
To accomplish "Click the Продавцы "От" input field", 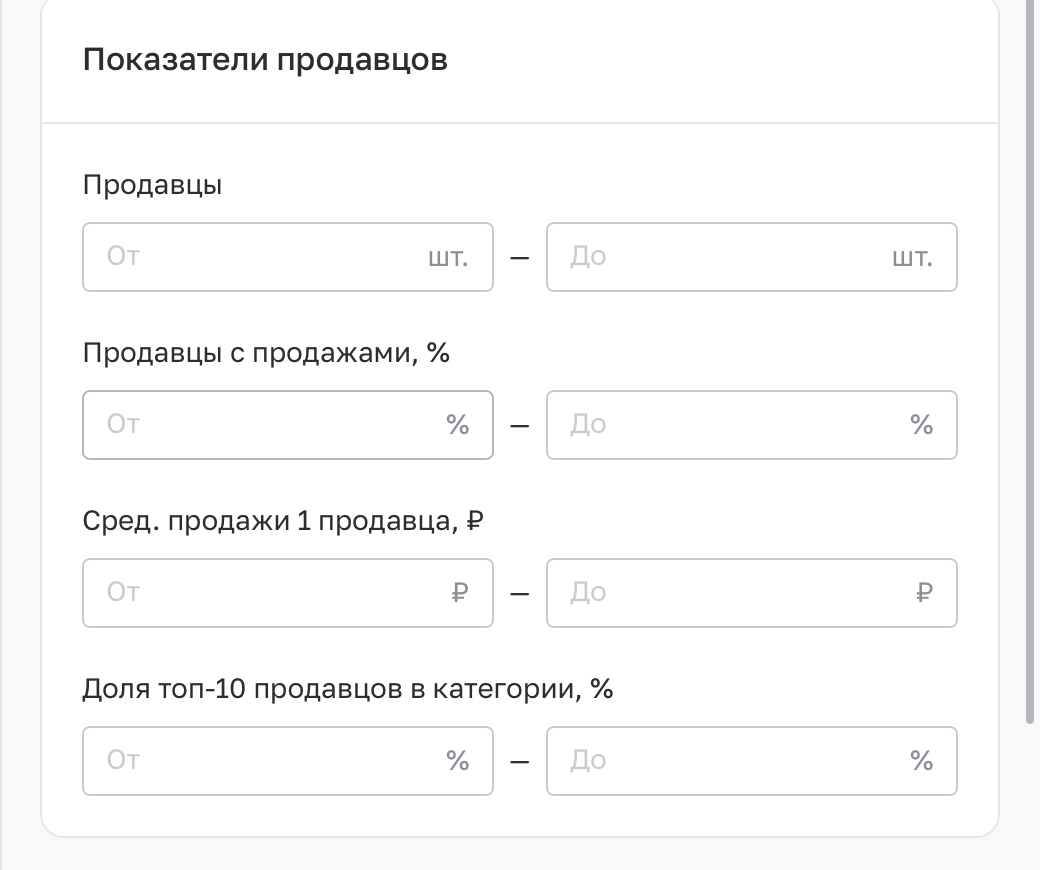I will [288, 257].
